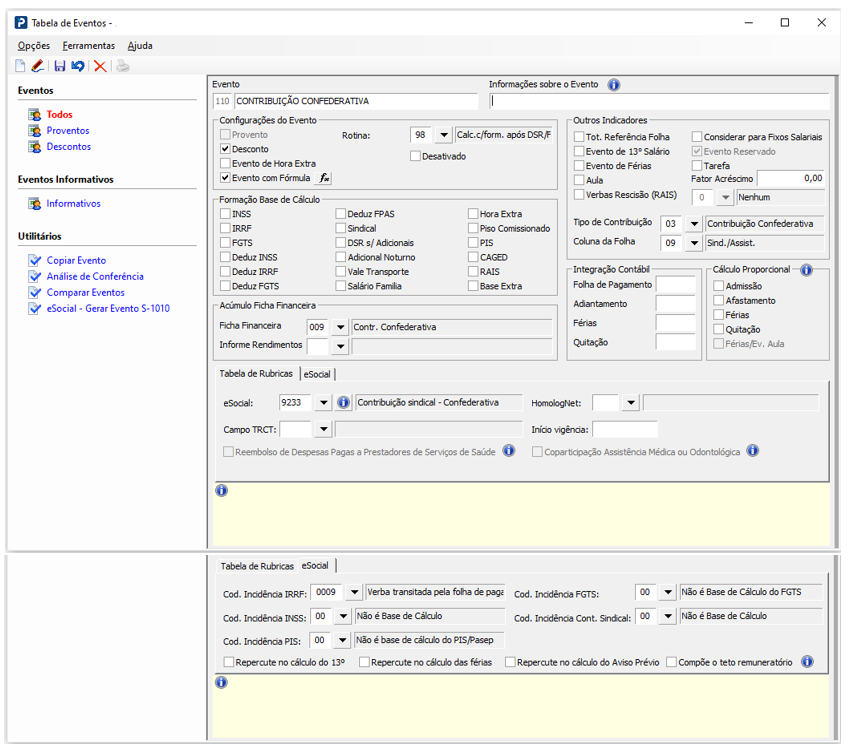Open the Ferramentas menu
Viewport: 856px width, 752px height.
(88, 46)
